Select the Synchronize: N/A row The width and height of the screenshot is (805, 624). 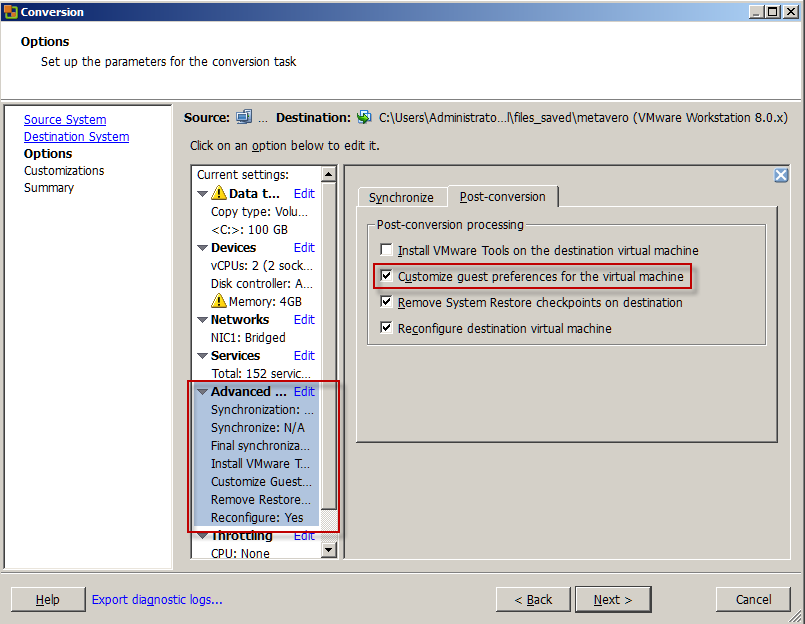click(256, 427)
